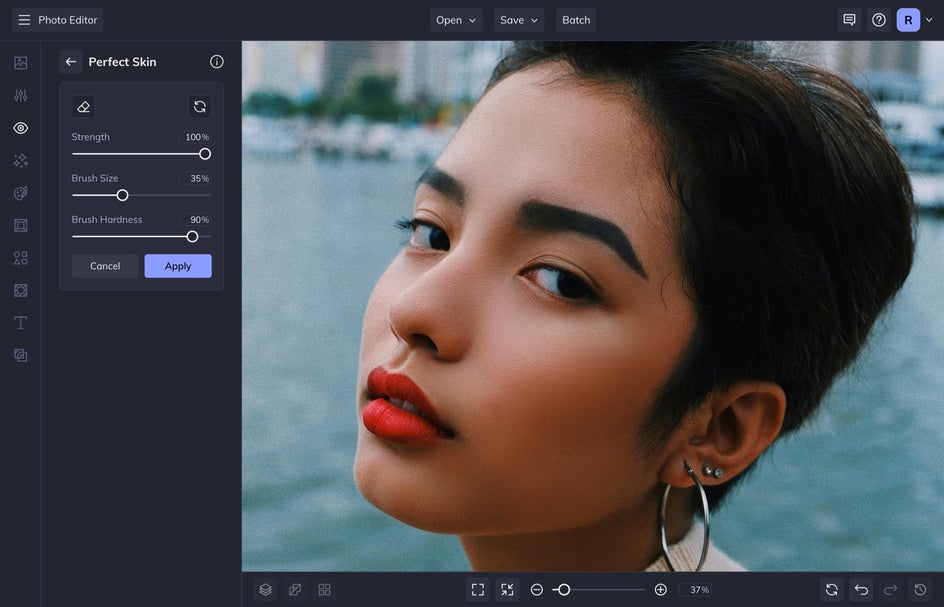Show Perfect Skin info
This screenshot has height=607, width=944.
(x=217, y=61)
